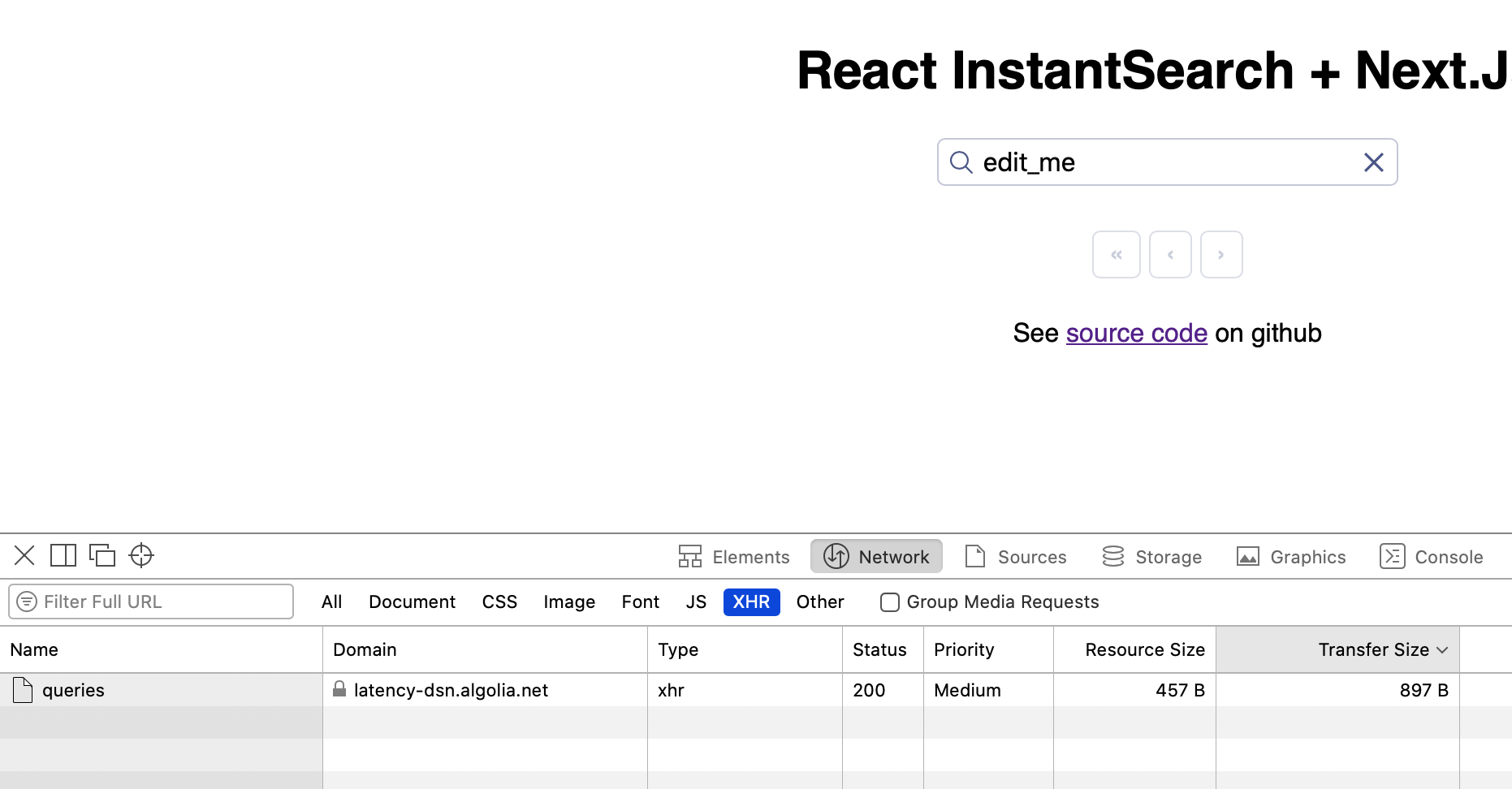The width and height of the screenshot is (1512, 789).
Task: Open the Elements tab
Action: [734, 557]
